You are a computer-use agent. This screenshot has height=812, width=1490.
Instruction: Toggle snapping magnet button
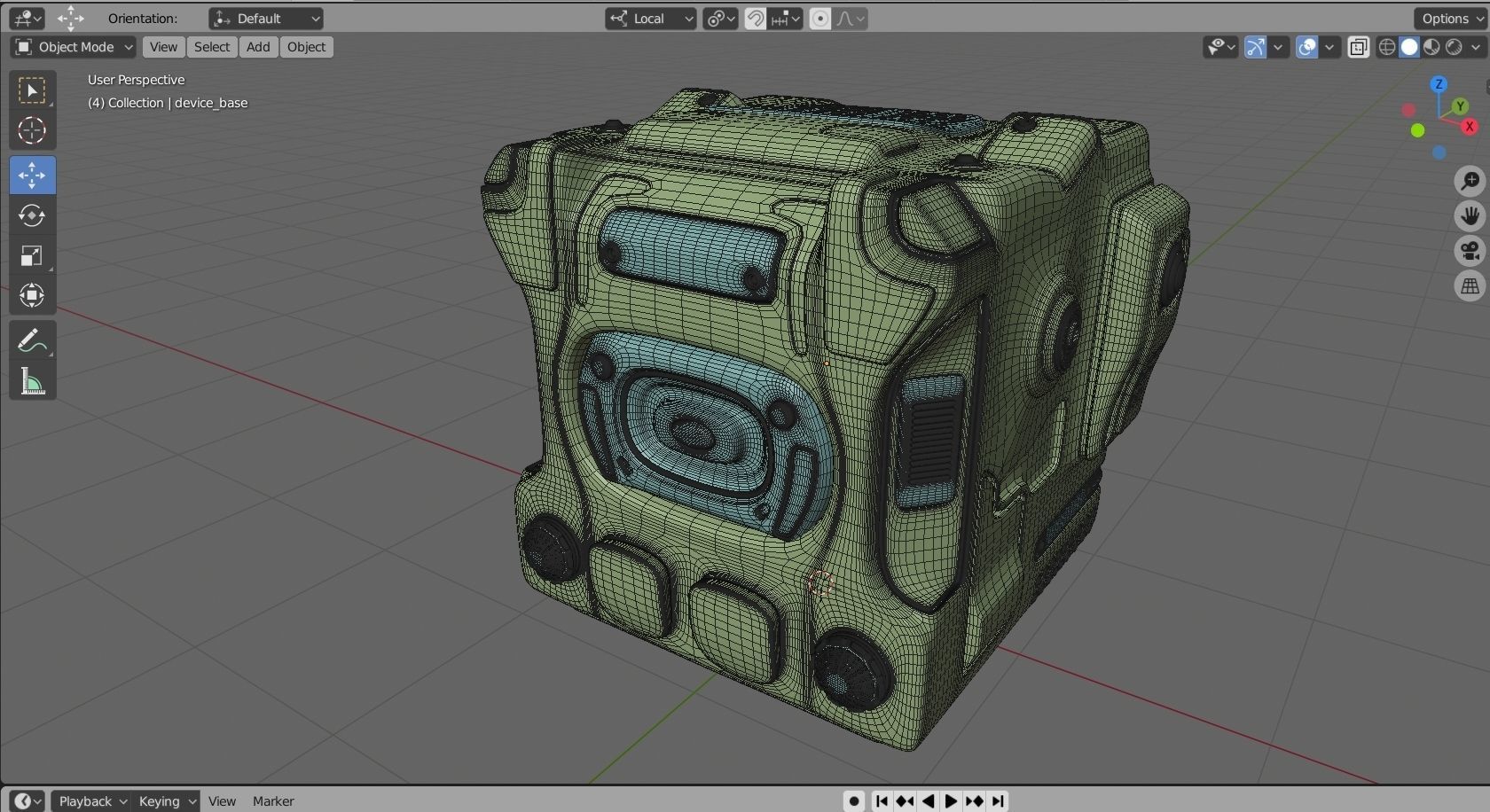pyautogui.click(x=756, y=19)
